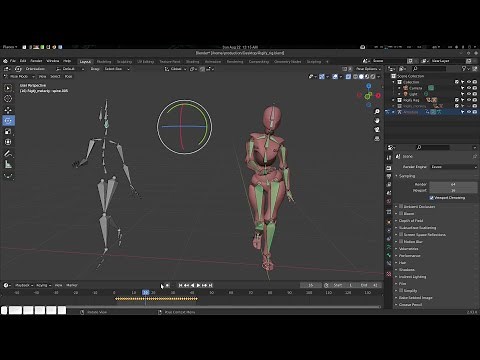Play the animation in the timeline
480x360 pixels.
pos(199,285)
